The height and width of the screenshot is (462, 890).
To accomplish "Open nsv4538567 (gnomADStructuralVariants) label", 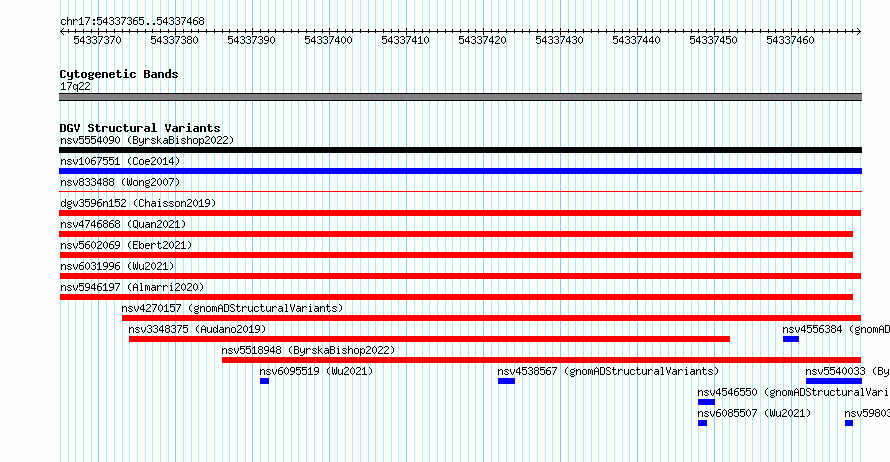I will (x=608, y=371).
